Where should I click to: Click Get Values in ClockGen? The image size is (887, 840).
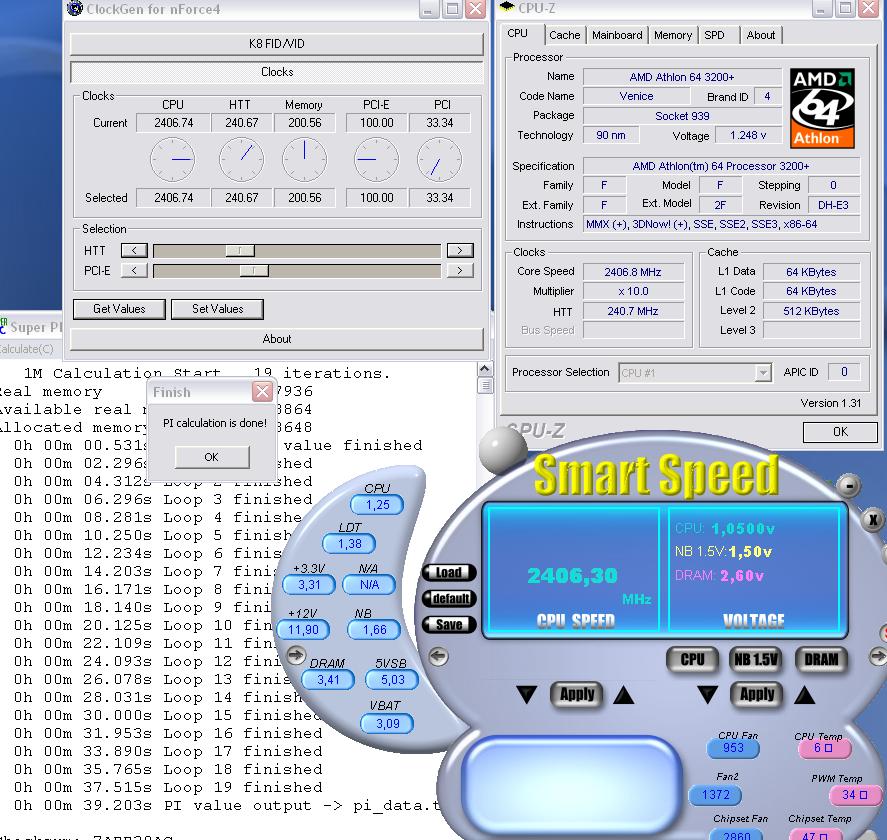tap(119, 309)
